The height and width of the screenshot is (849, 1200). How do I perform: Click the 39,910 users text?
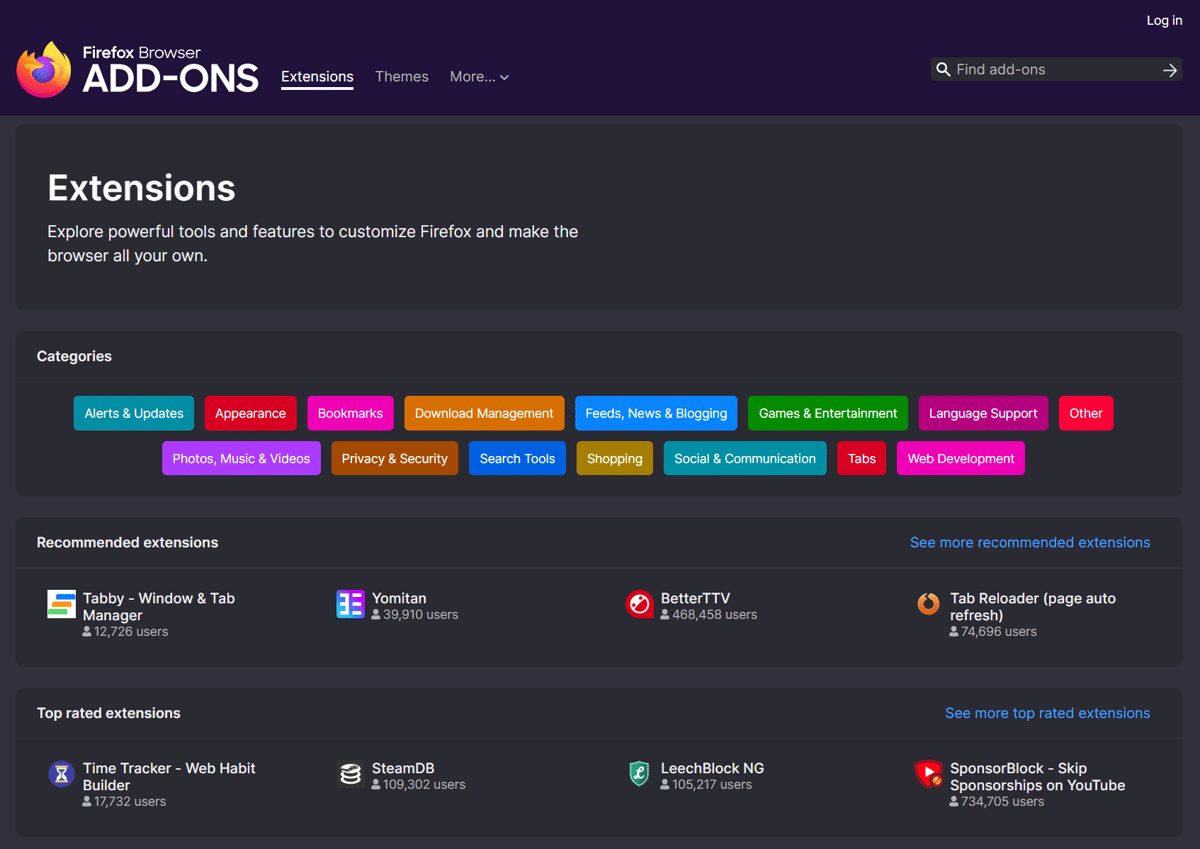[x=420, y=615]
